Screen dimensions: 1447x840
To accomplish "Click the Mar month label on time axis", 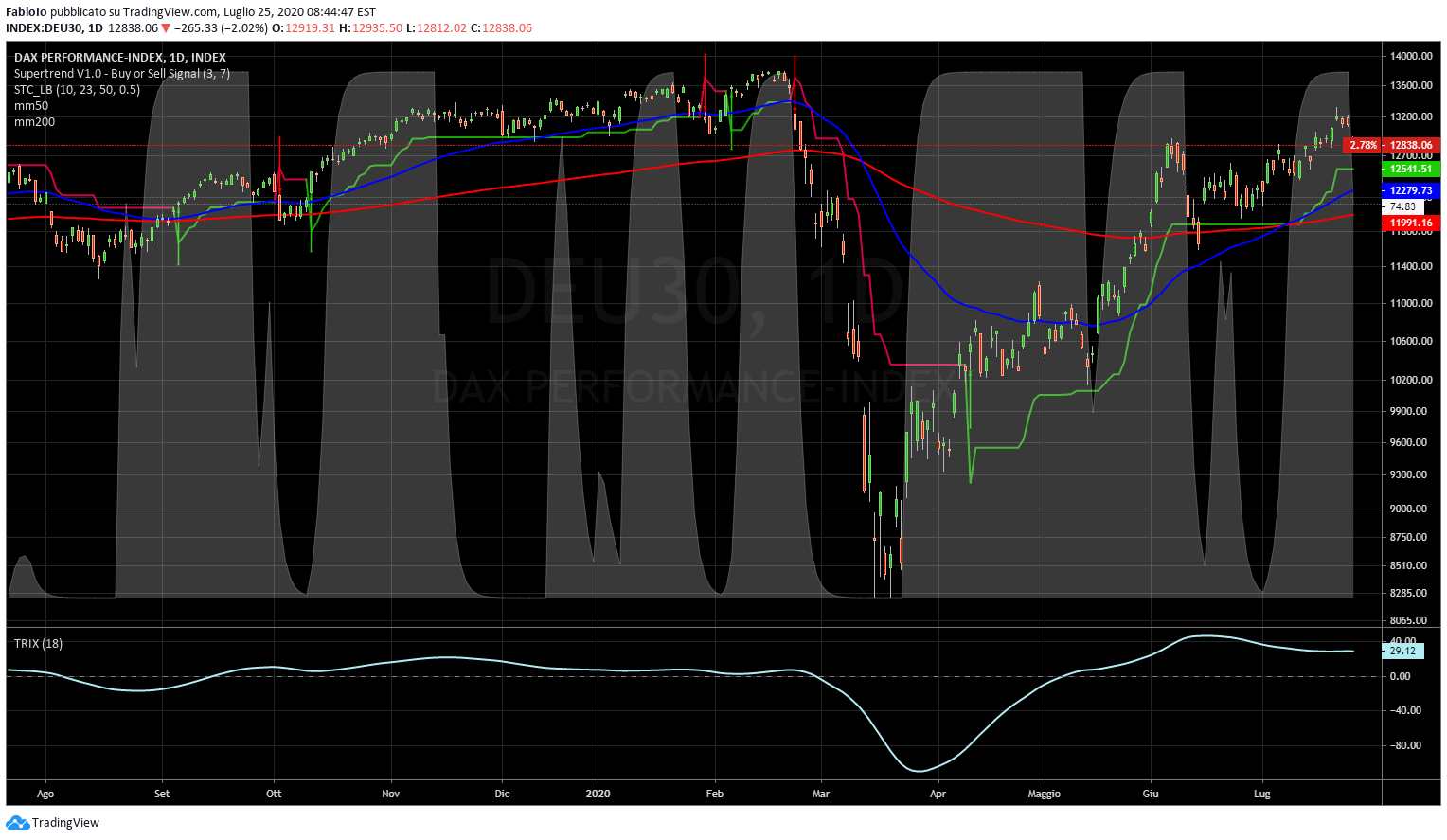I will click(x=820, y=795).
